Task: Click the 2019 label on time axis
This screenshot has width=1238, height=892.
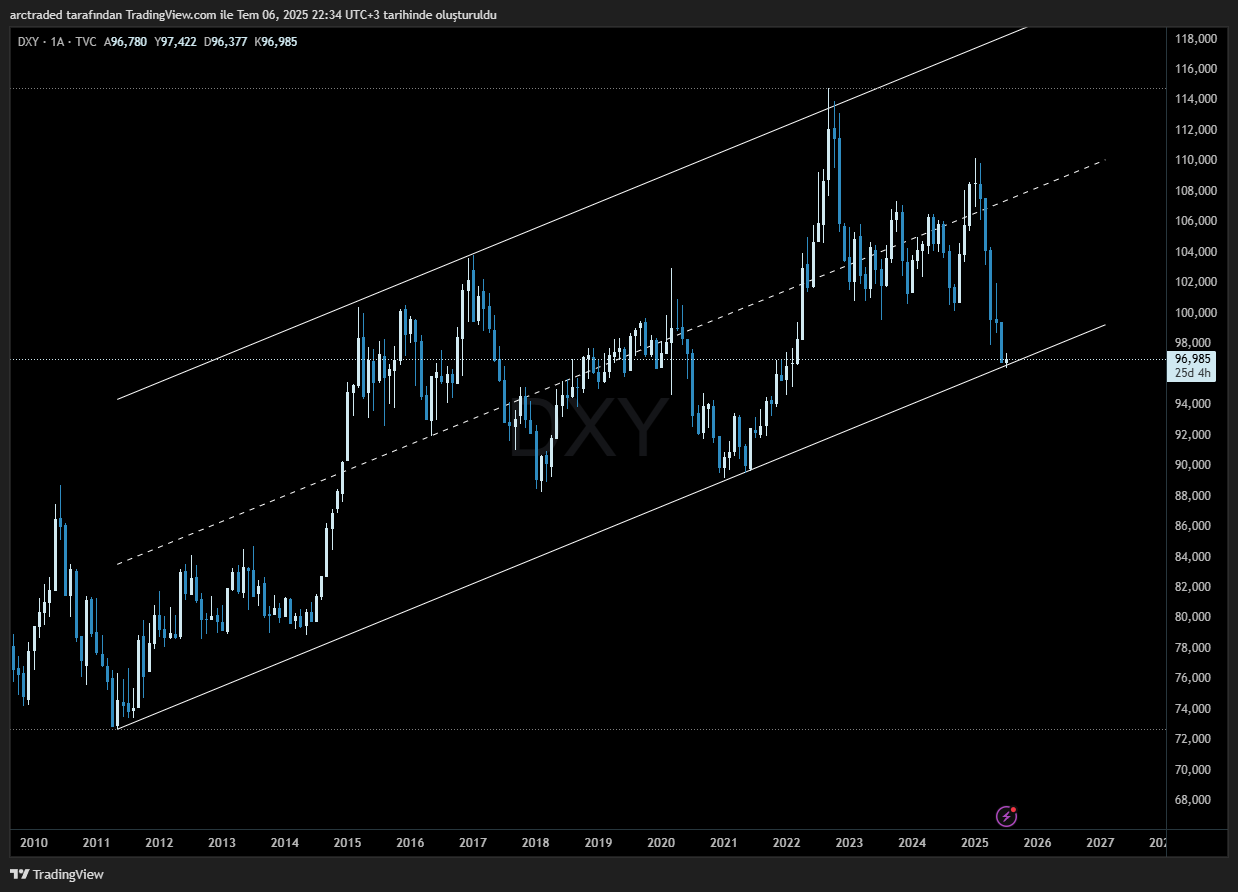Action: click(598, 843)
